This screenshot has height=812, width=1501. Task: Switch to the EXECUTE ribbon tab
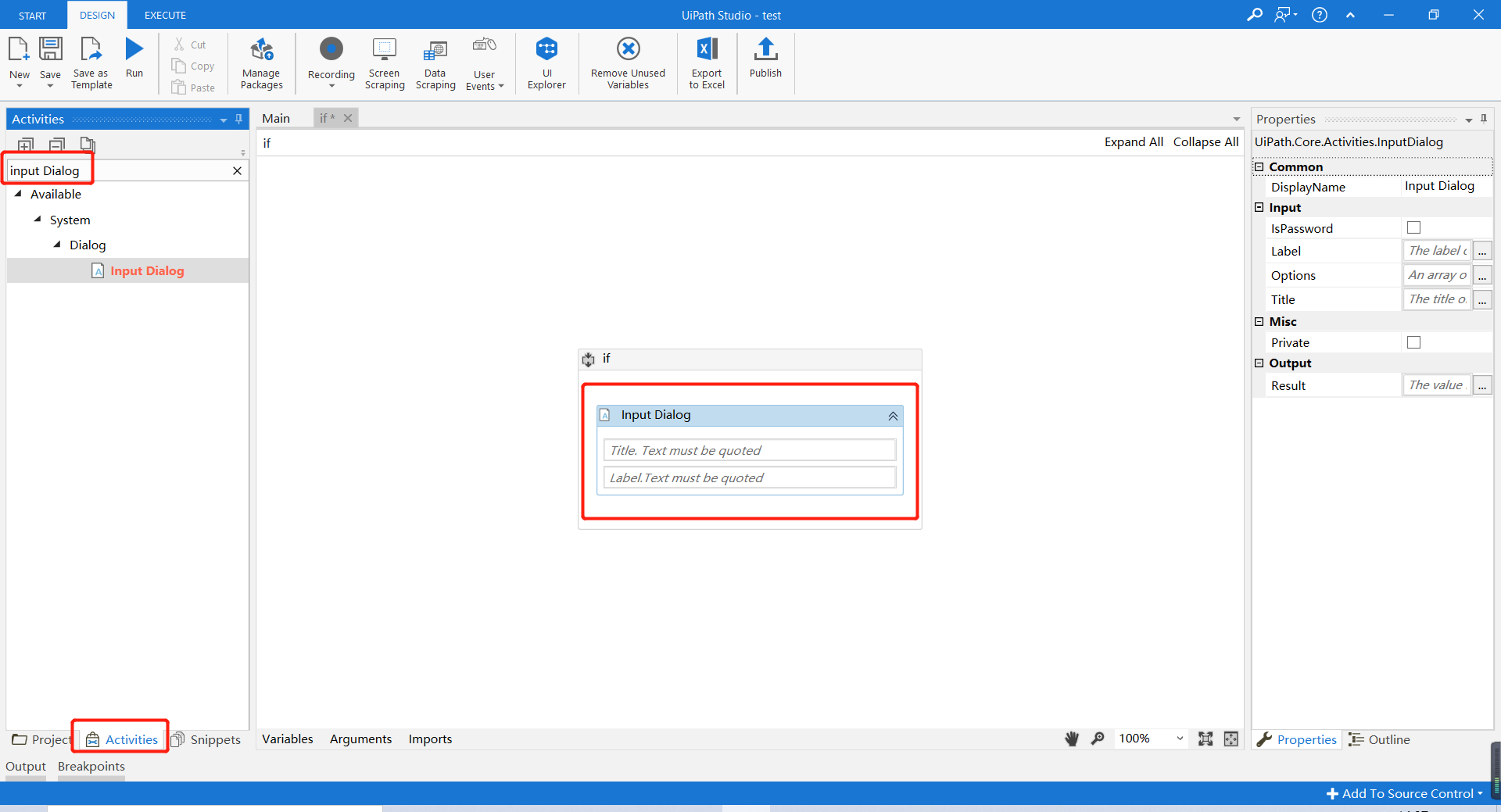(x=164, y=15)
